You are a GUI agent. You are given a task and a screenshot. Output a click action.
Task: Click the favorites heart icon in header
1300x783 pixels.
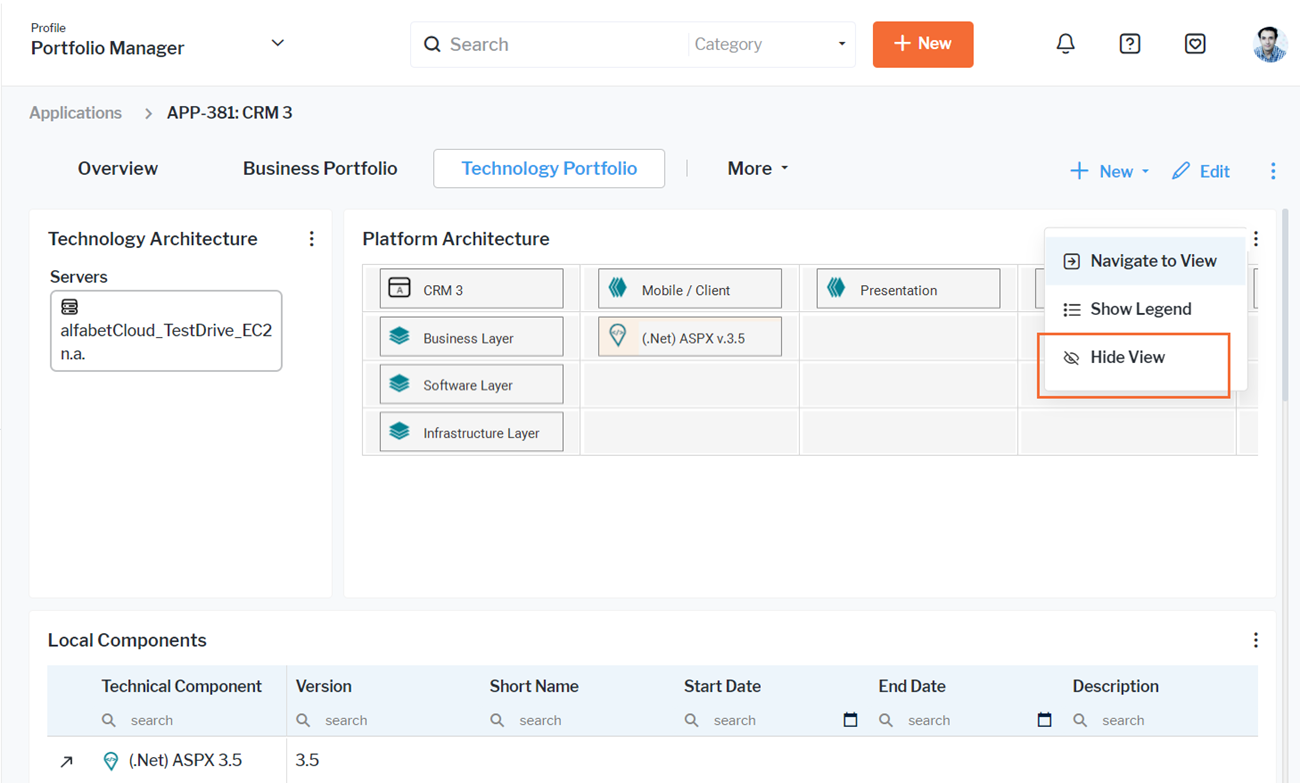pyautogui.click(x=1194, y=44)
